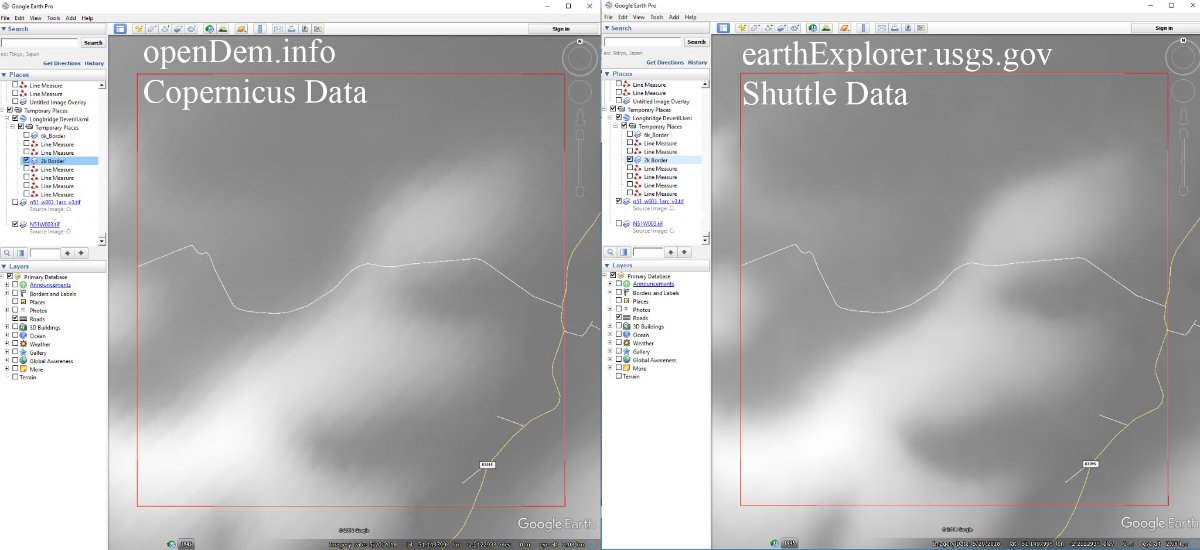Open the Tools menu in left window
Image resolution: width=1200 pixels, height=550 pixels.
tap(52, 18)
